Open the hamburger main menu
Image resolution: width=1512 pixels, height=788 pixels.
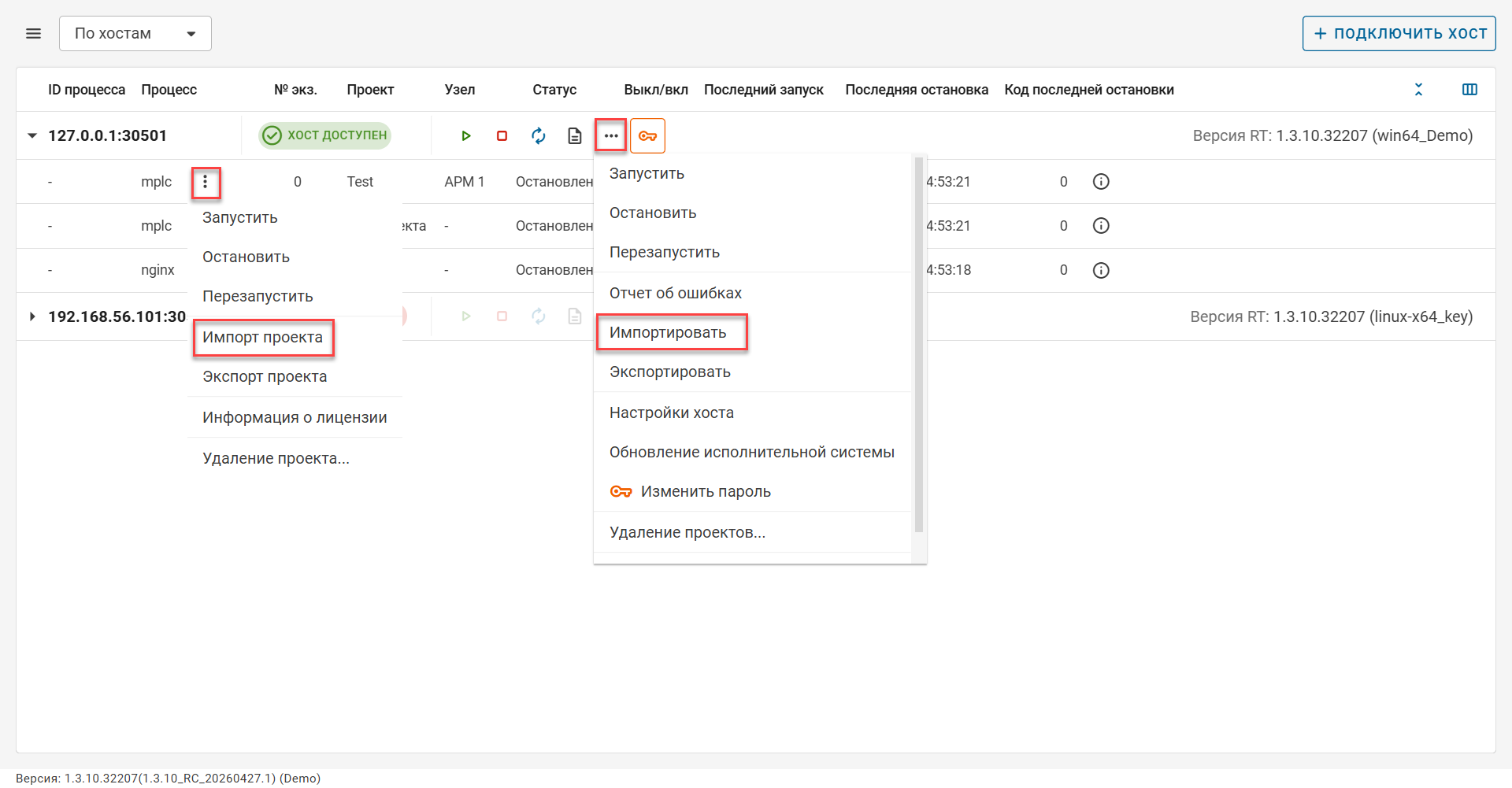coord(33,34)
